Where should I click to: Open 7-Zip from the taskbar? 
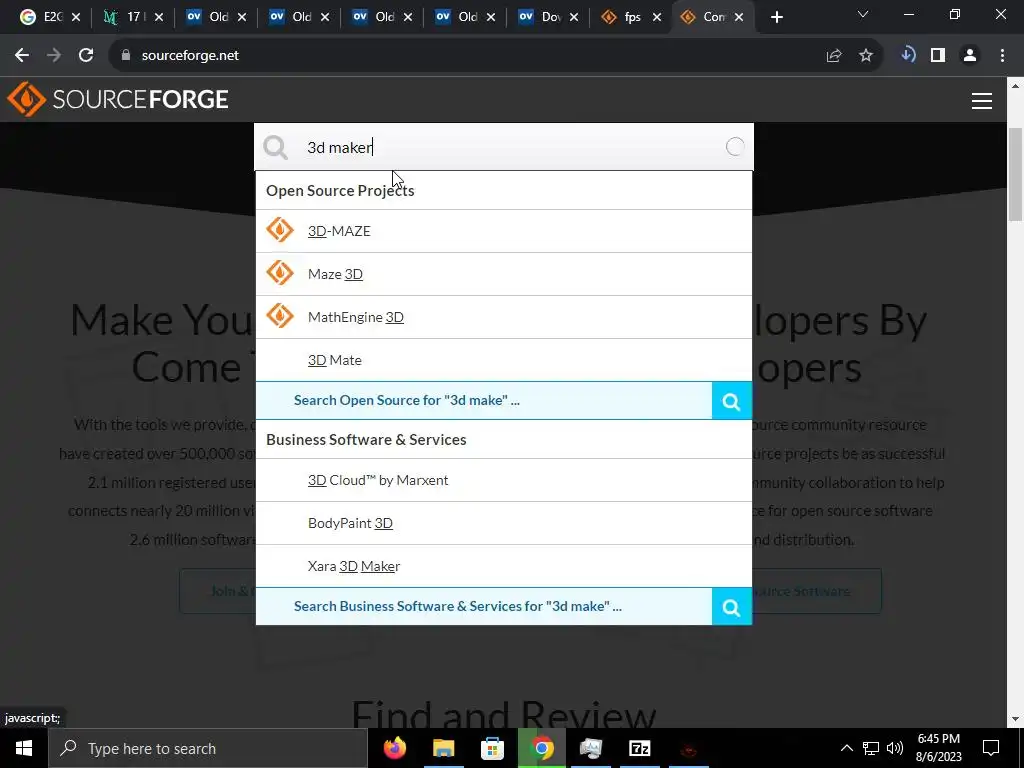pos(639,748)
